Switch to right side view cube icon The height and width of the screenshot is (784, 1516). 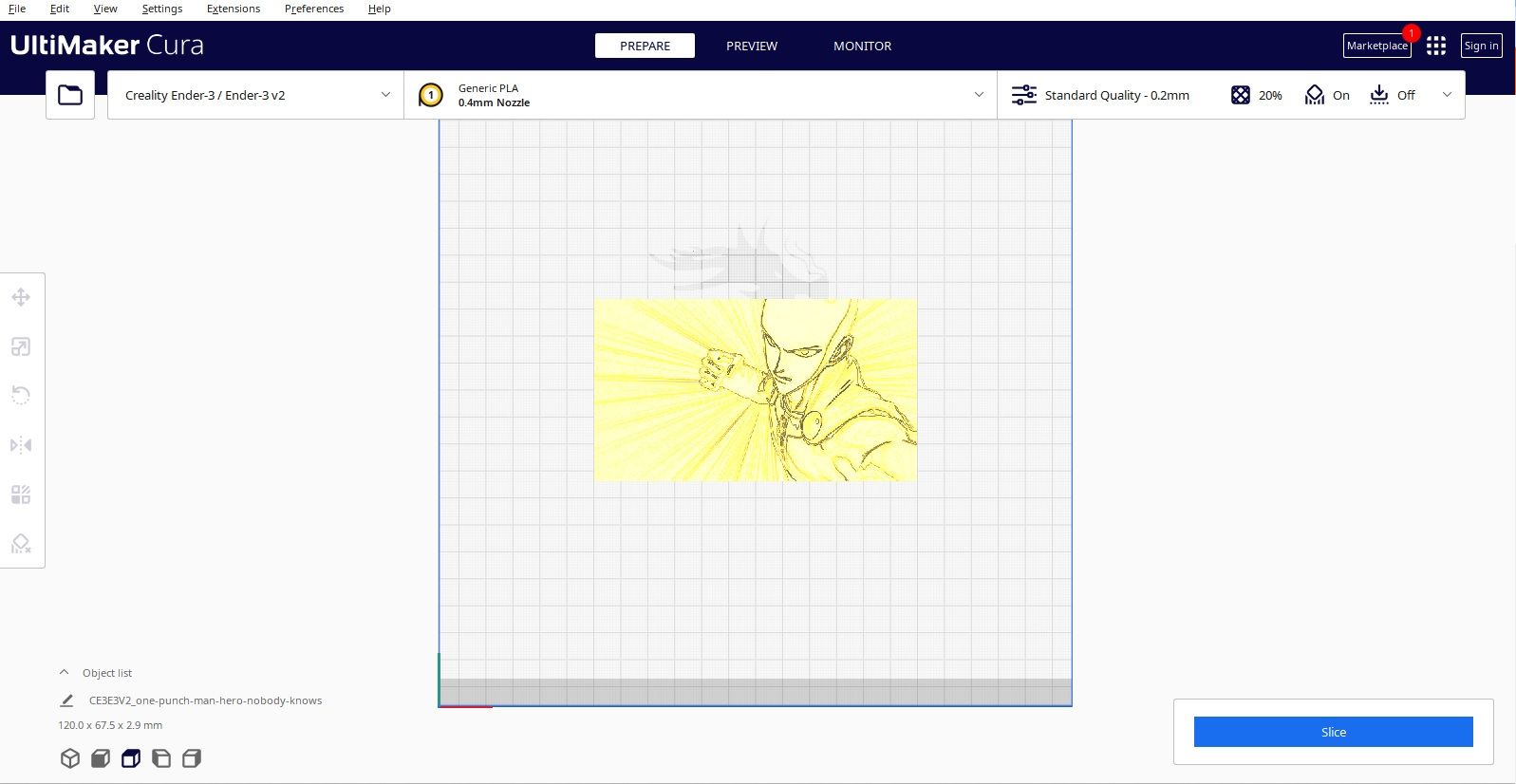(x=192, y=758)
